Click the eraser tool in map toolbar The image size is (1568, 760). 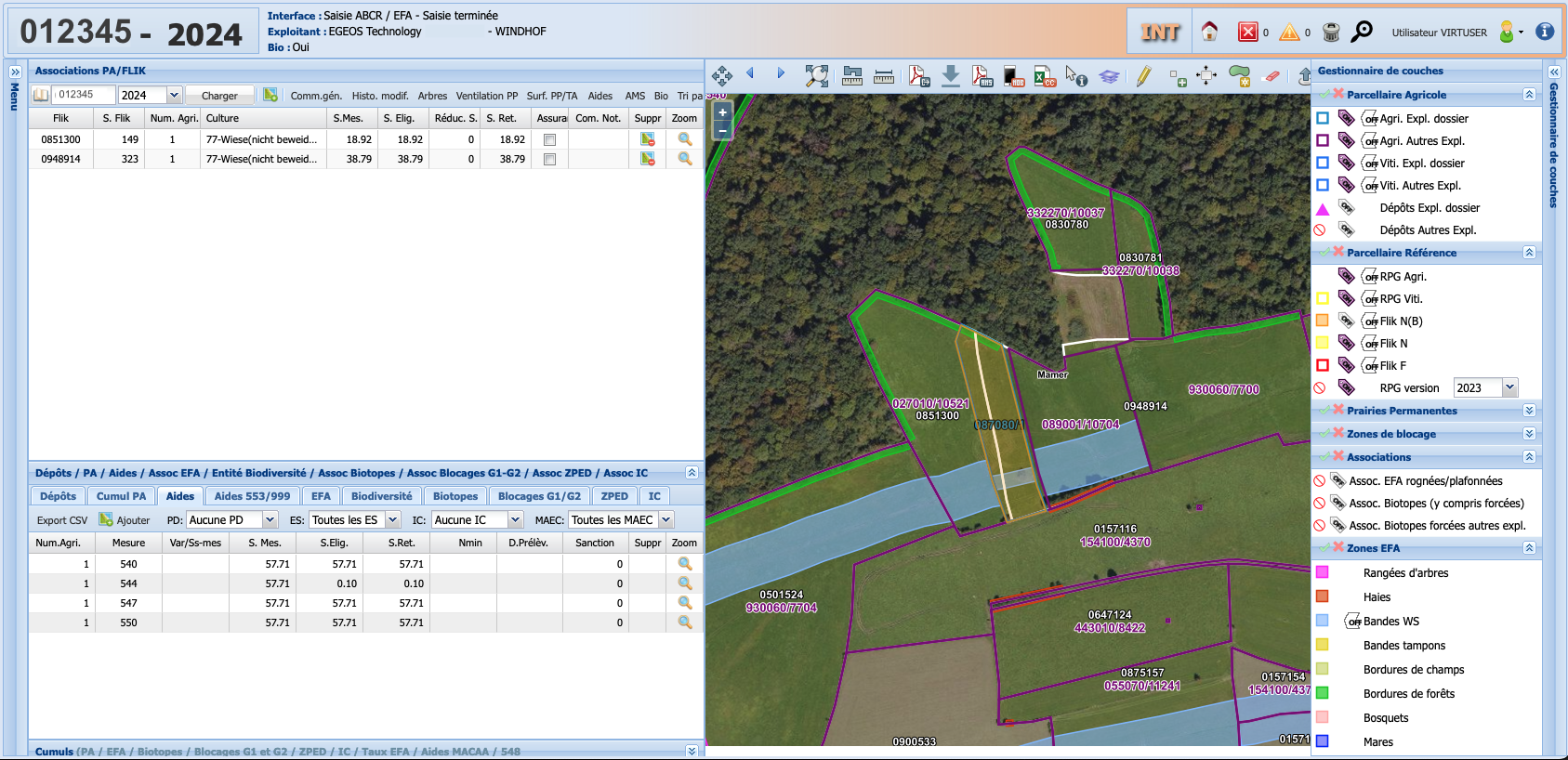[x=1272, y=76]
